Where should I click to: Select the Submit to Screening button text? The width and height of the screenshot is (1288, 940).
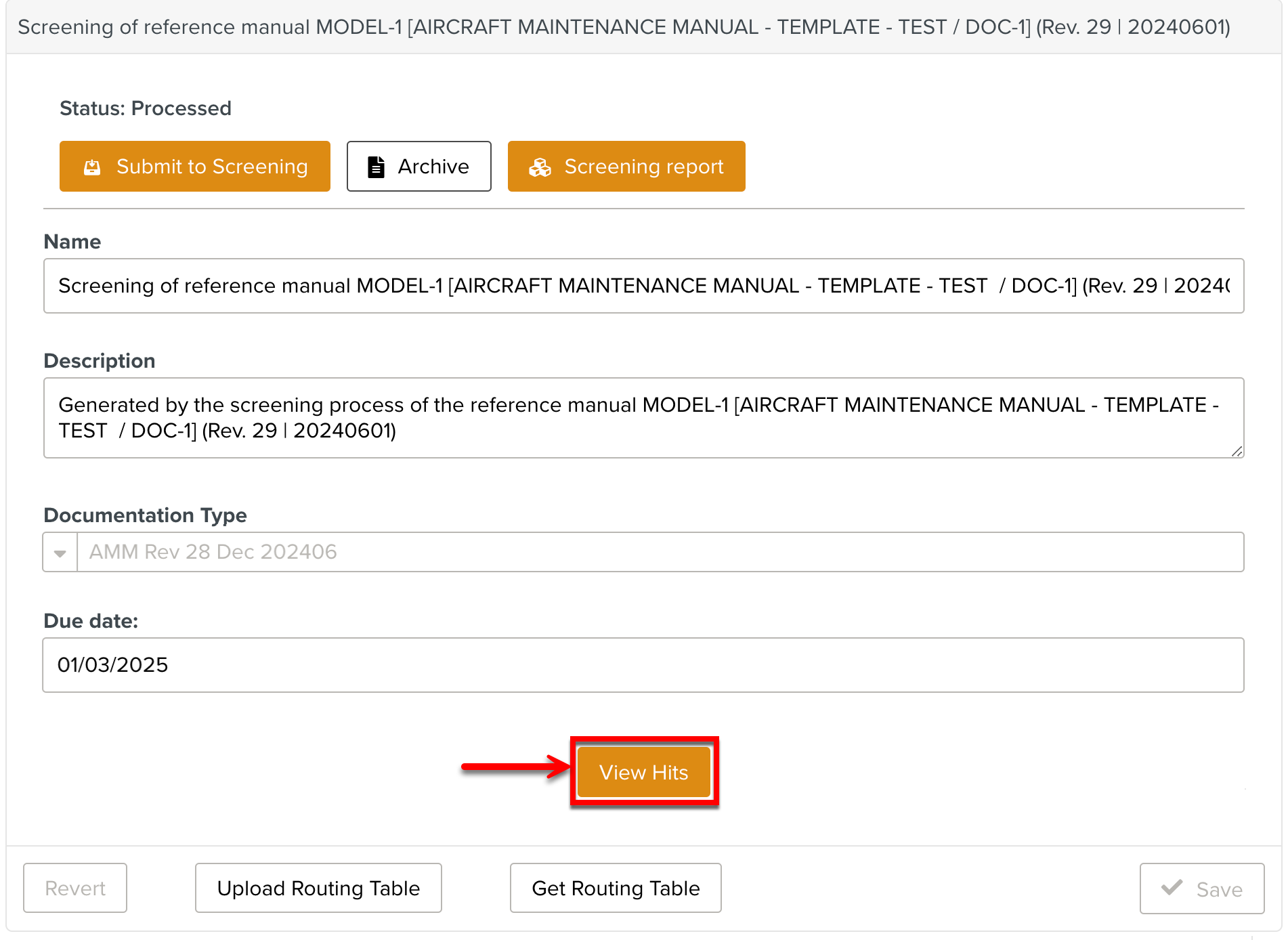pos(212,167)
